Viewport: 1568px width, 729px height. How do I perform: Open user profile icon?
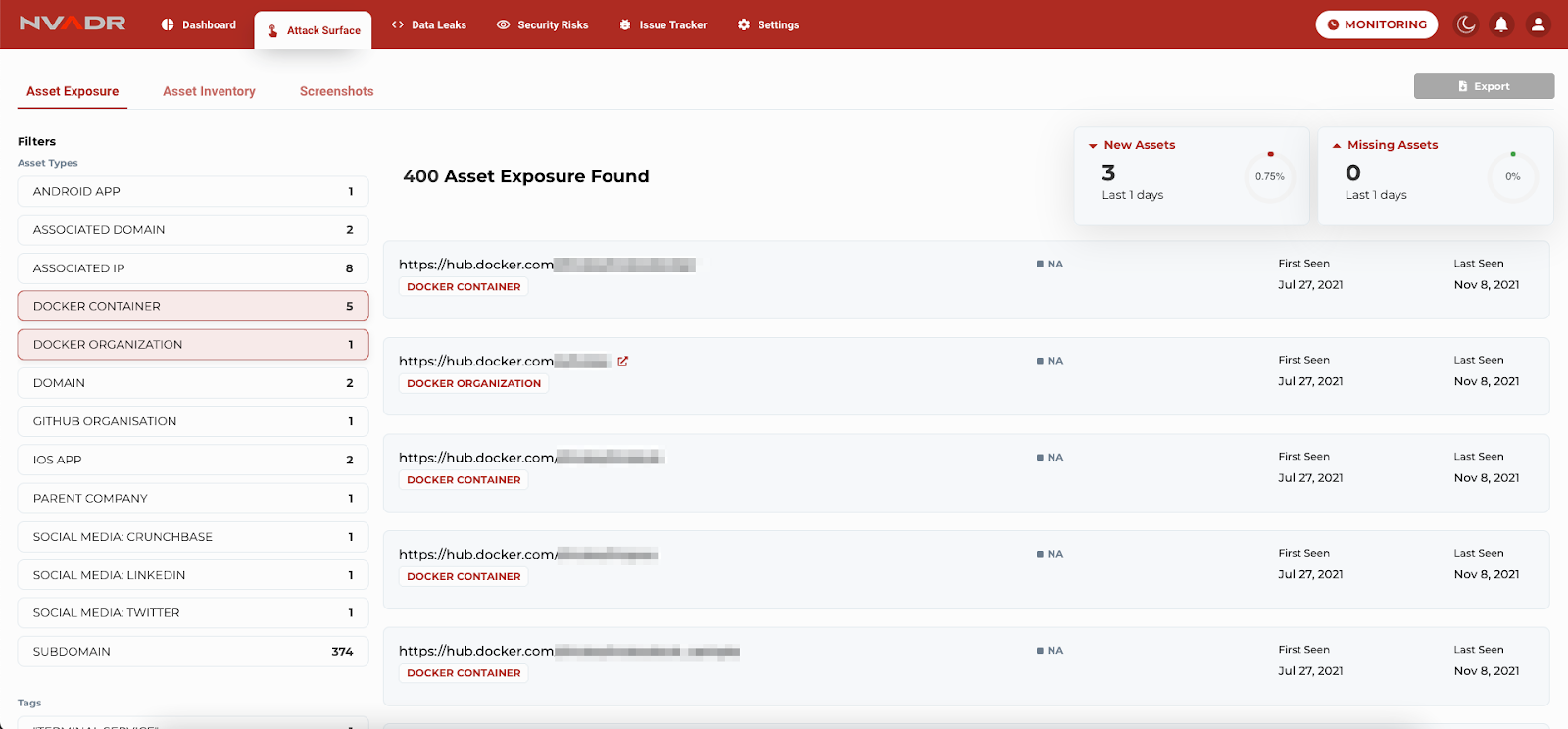[x=1539, y=24]
